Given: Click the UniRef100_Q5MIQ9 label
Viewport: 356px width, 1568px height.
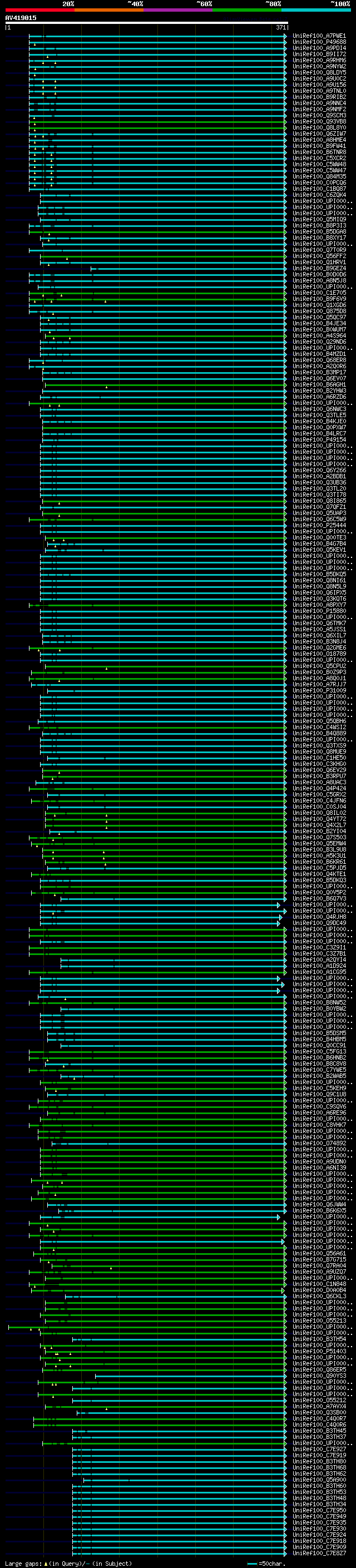Looking at the screenshot, I should pos(319,219).
